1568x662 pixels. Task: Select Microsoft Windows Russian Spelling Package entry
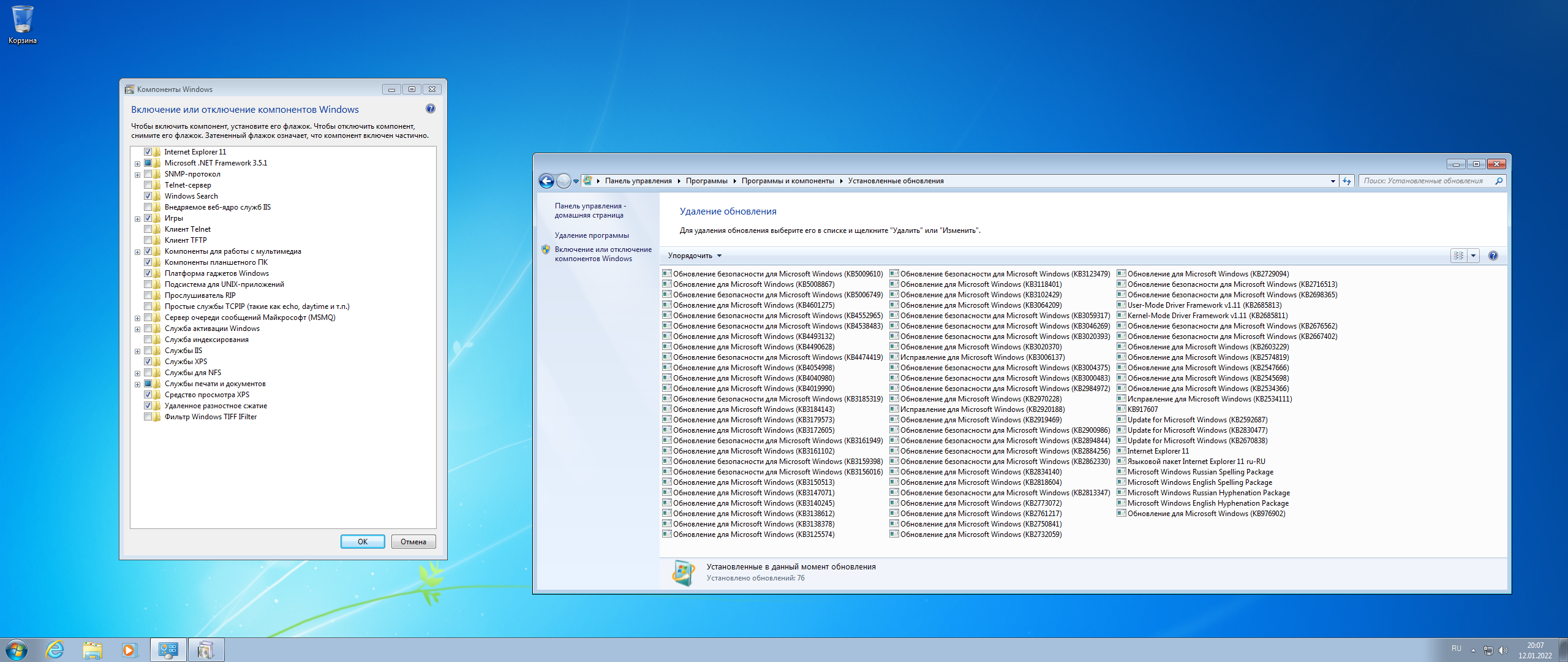click(1196, 472)
